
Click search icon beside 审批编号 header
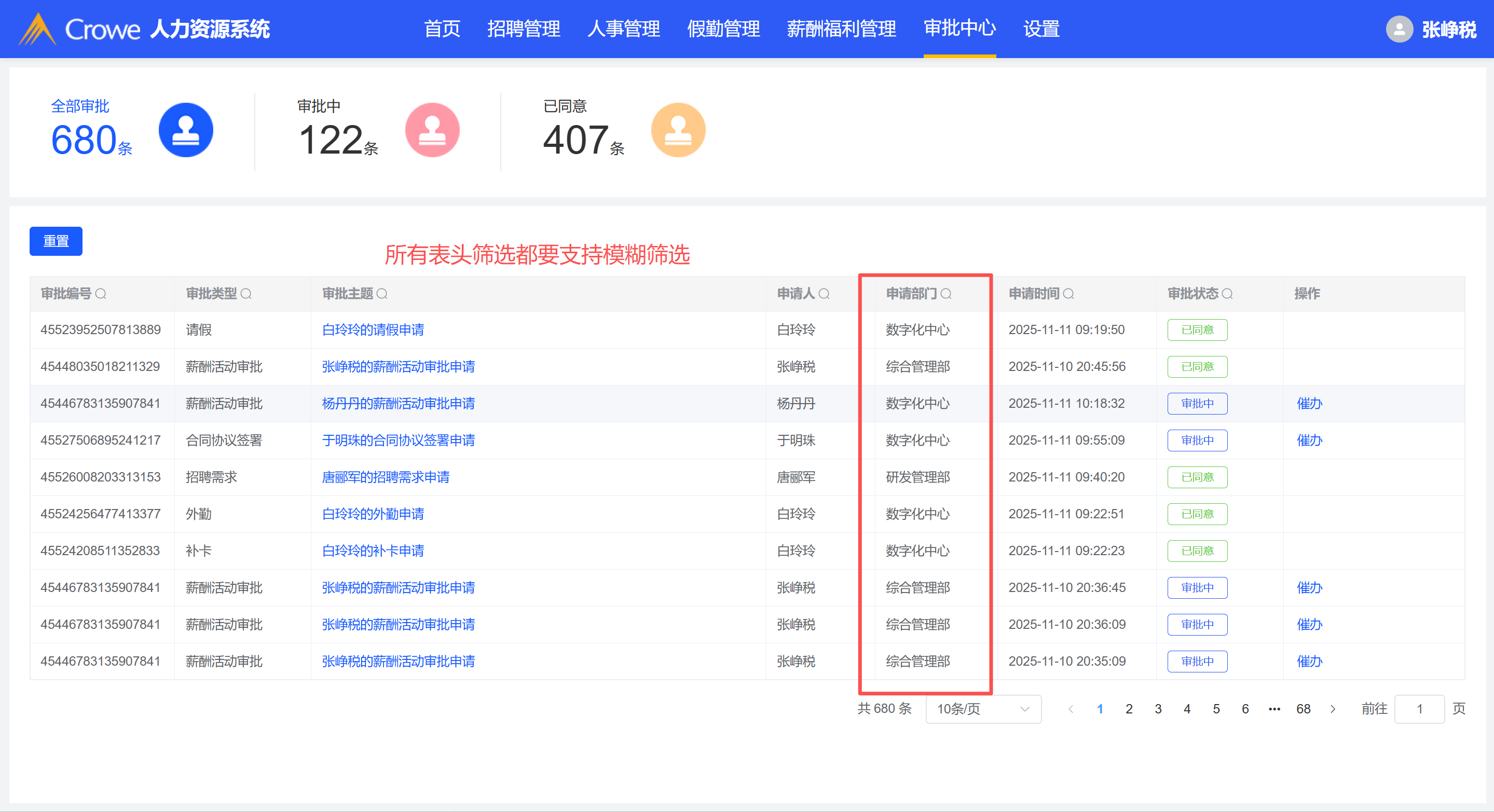tap(101, 294)
